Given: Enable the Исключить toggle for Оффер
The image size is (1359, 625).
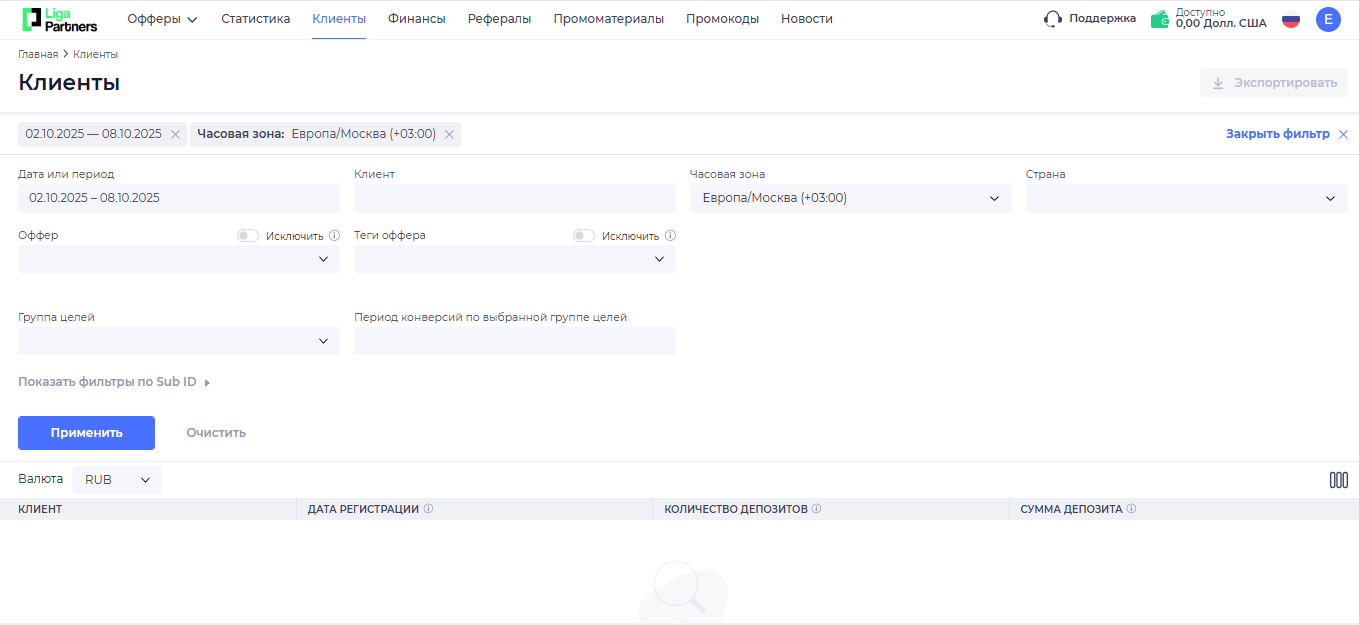Looking at the screenshot, I should coord(247,235).
